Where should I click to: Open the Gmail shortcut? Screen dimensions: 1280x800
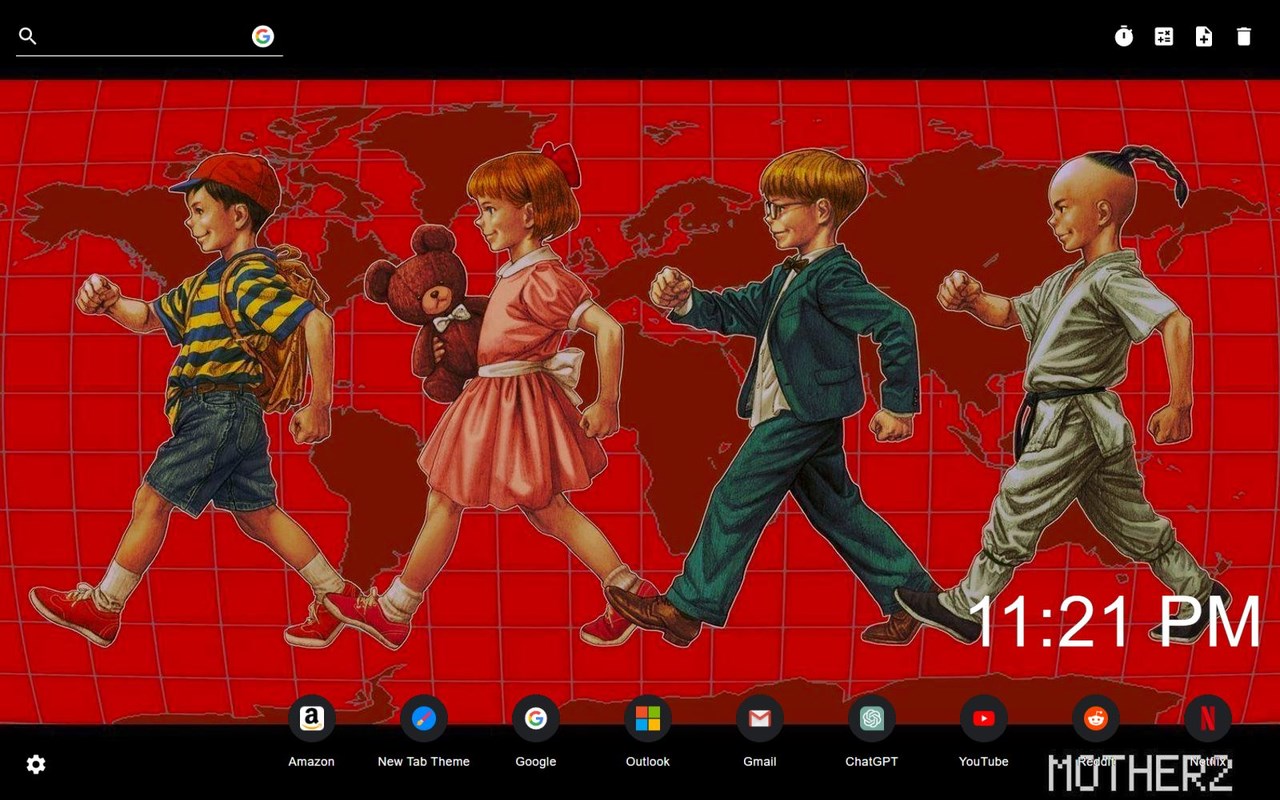point(760,719)
